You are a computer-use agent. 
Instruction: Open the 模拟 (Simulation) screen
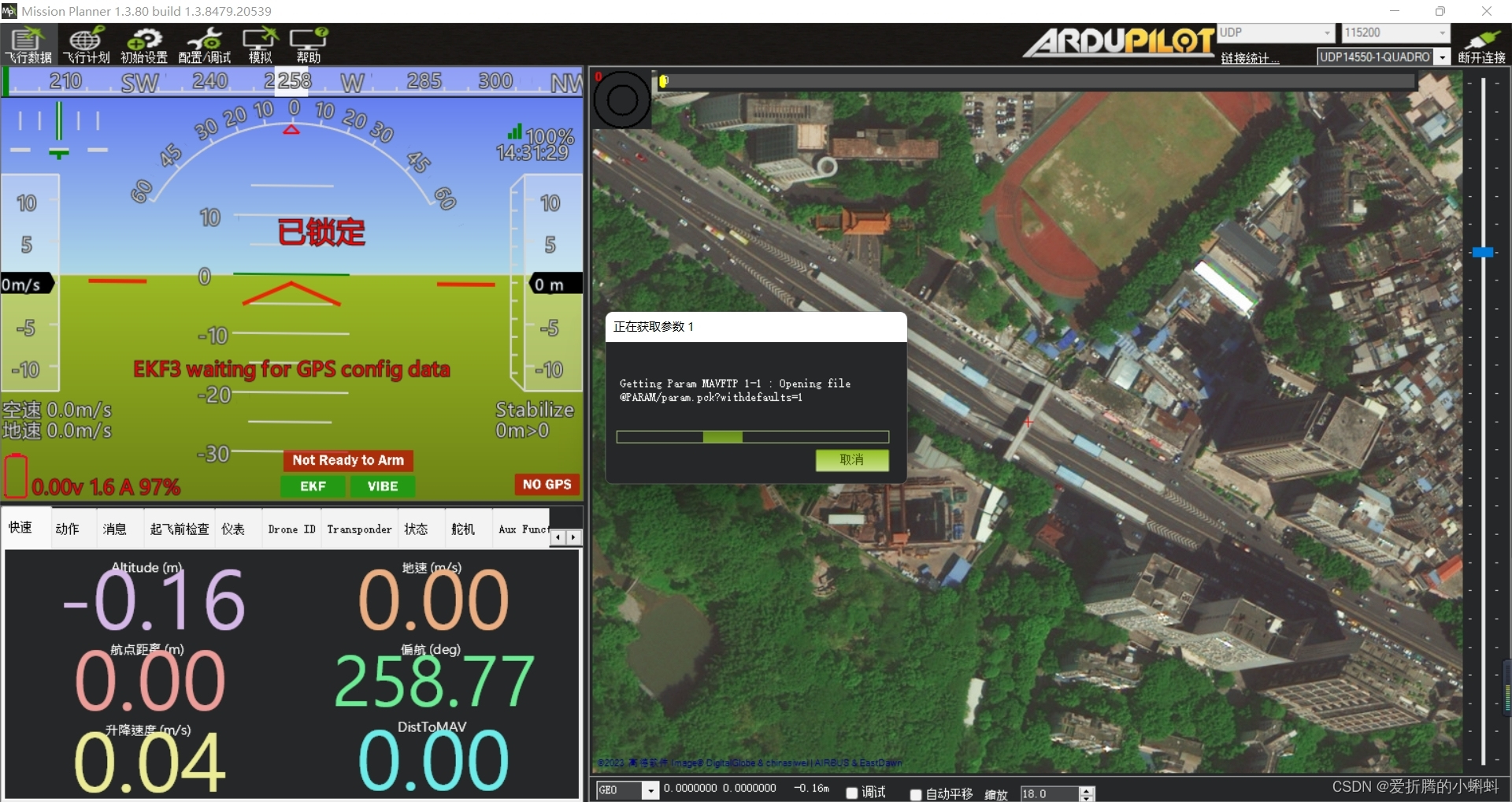click(x=260, y=45)
